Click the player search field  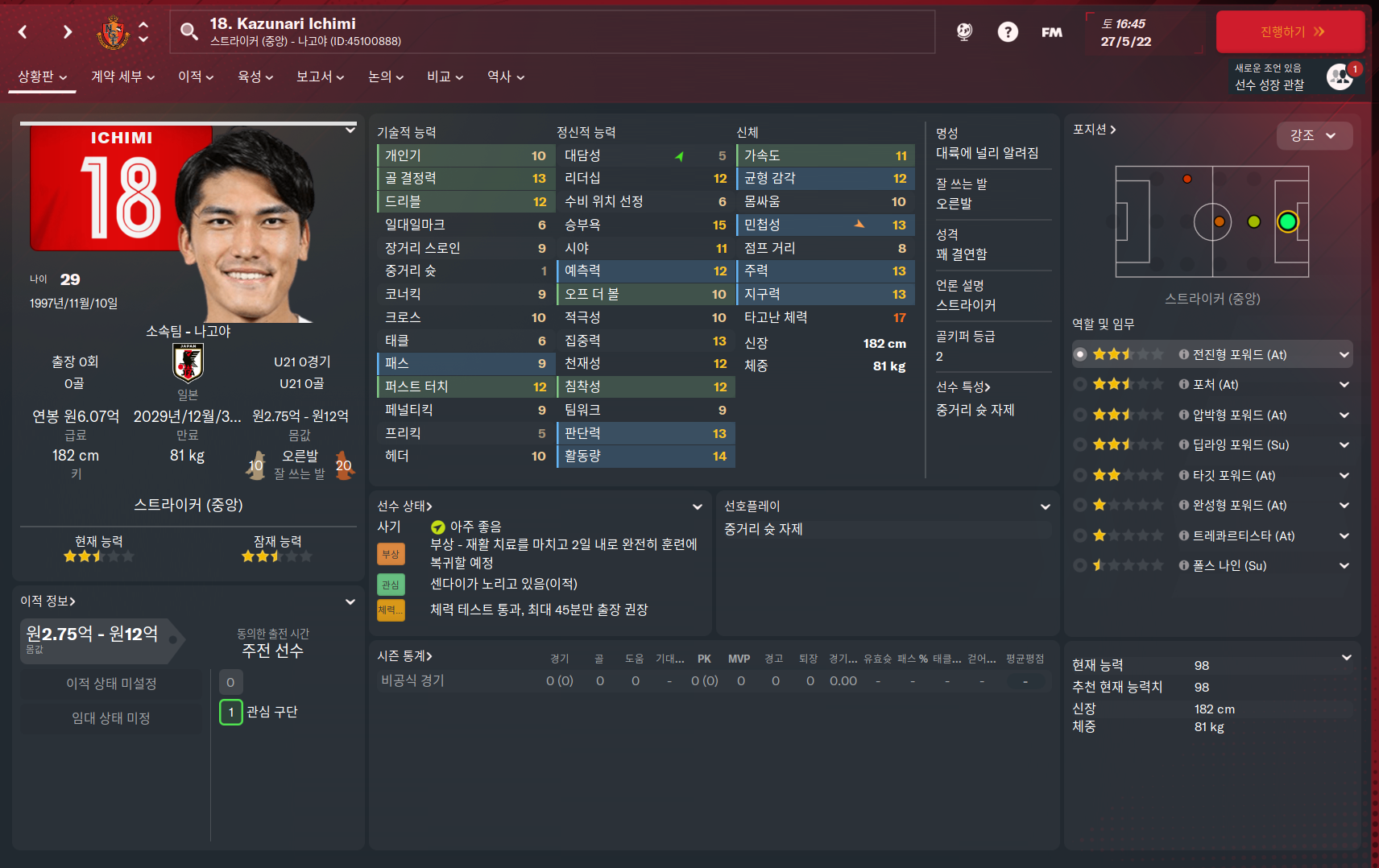[x=553, y=32]
